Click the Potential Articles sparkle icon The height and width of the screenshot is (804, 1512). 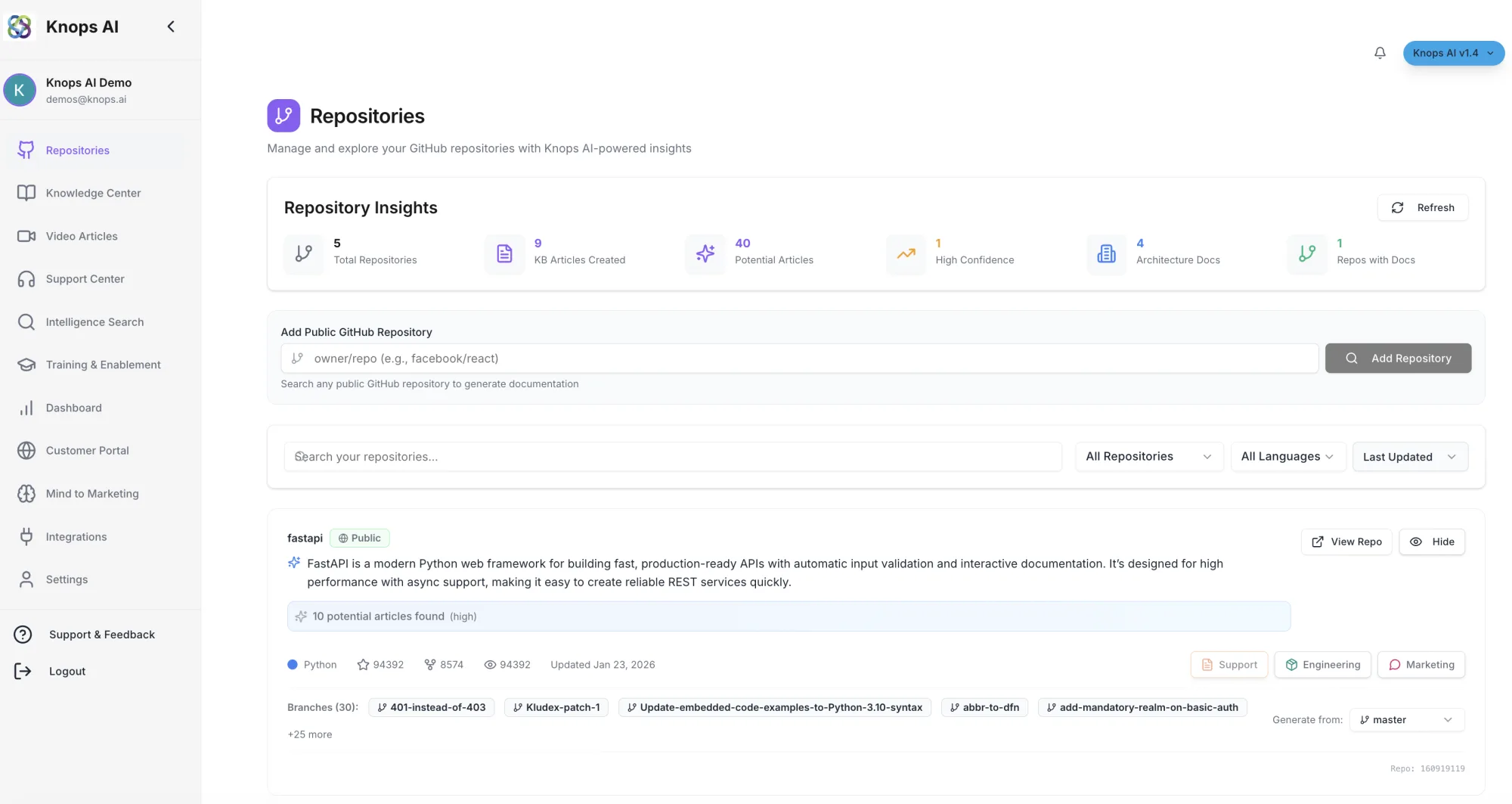coord(705,253)
